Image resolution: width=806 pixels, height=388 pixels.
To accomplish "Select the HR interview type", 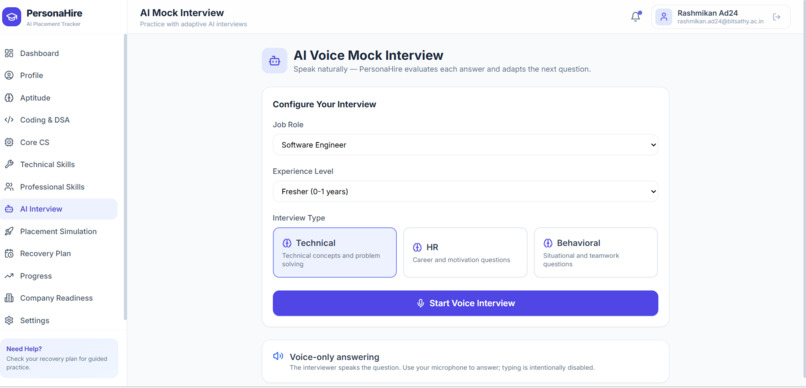I will point(465,252).
